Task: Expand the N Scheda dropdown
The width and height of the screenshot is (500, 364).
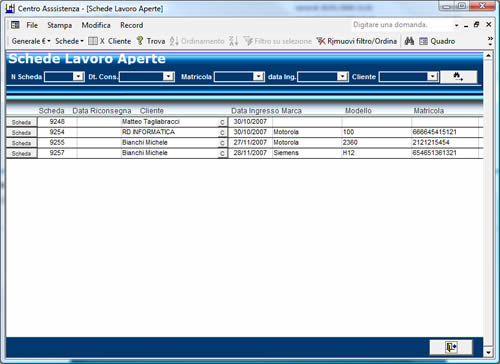Action: 78,77
